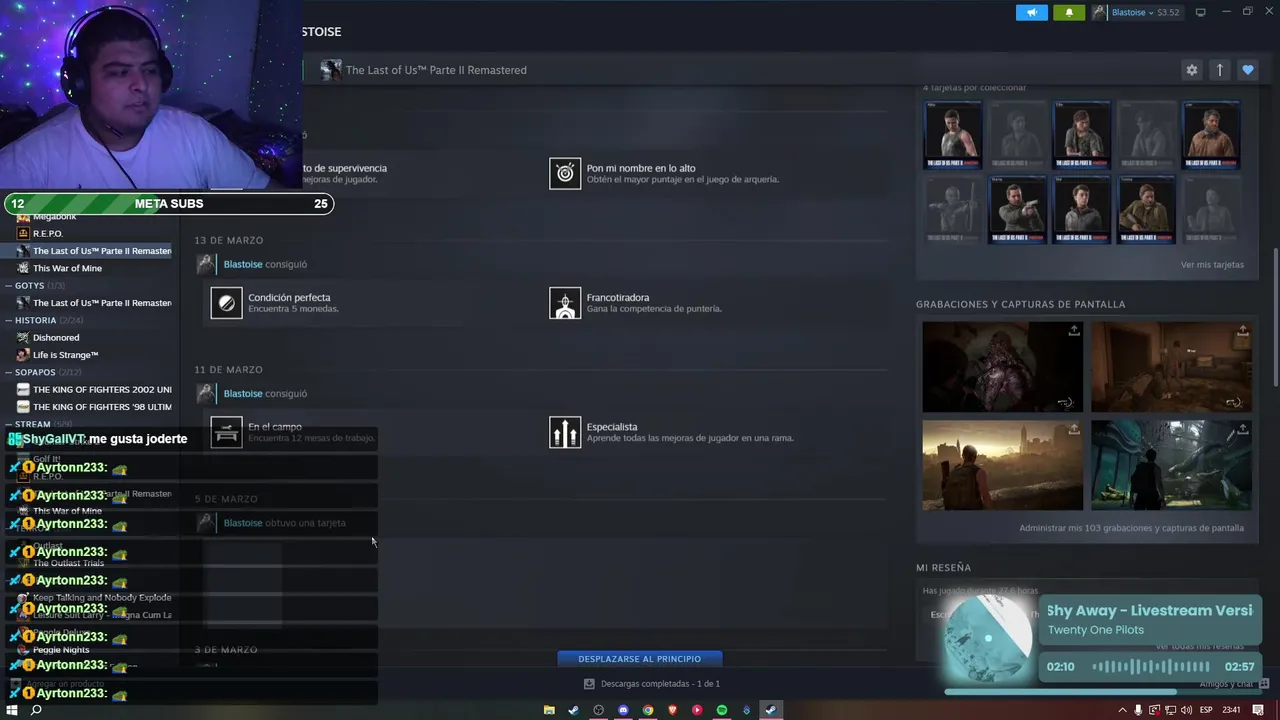Open the dim interior room screenshot thumbnail
The image size is (1280, 720).
(x=1171, y=366)
